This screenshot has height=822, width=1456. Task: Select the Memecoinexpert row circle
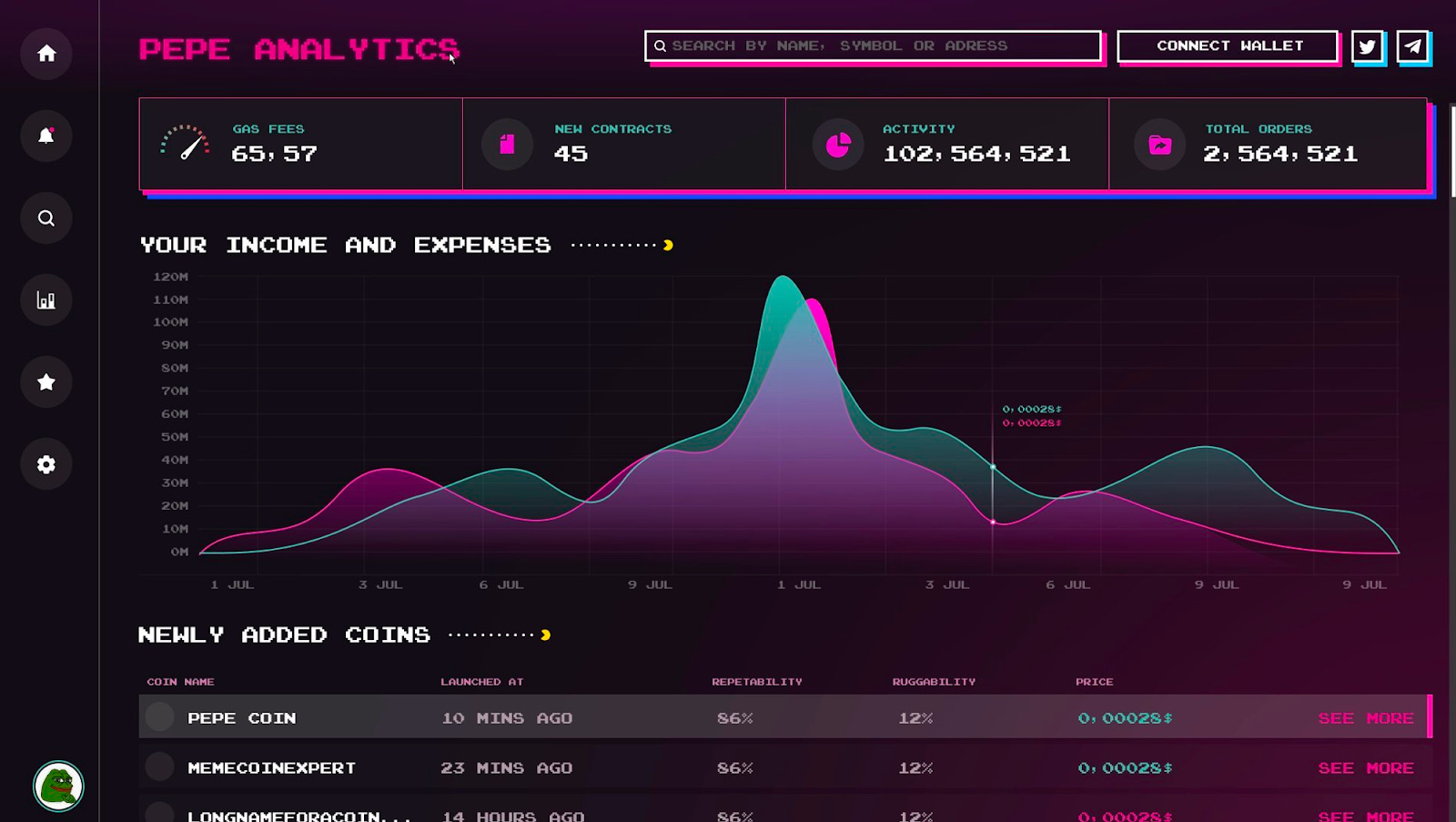[160, 766]
